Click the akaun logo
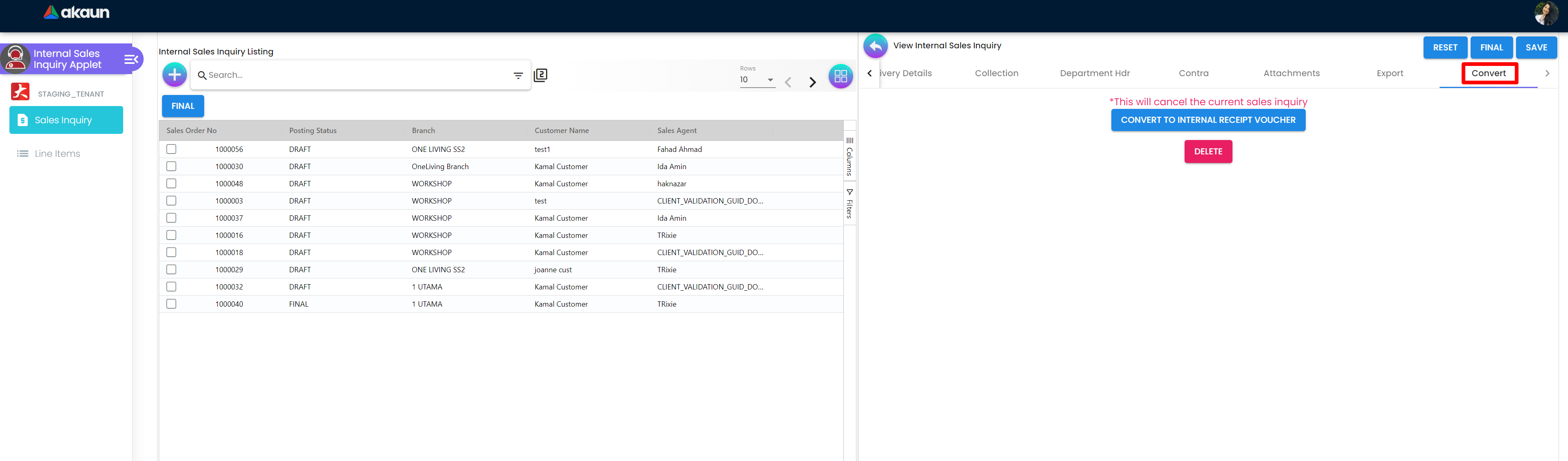 tap(77, 12)
